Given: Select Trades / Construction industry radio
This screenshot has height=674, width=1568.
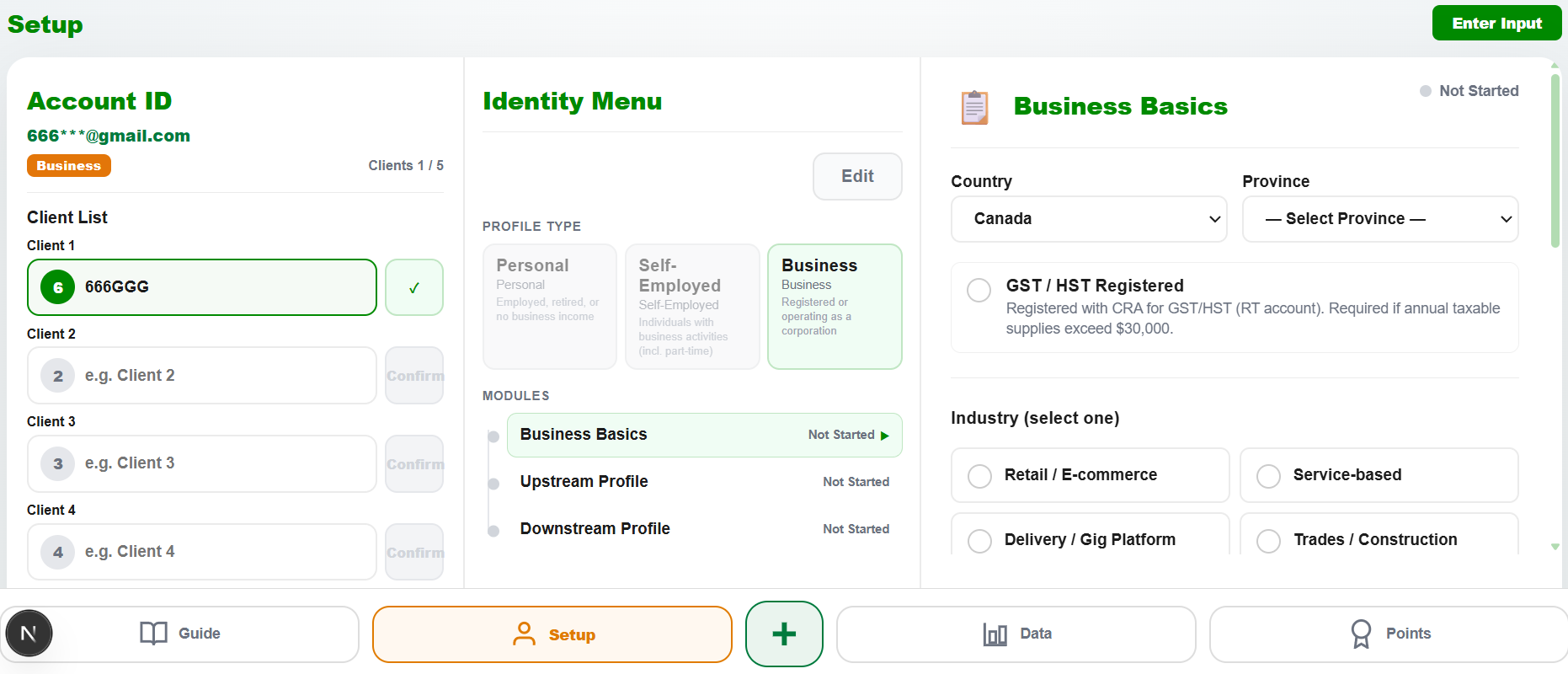Looking at the screenshot, I should coord(1268,540).
